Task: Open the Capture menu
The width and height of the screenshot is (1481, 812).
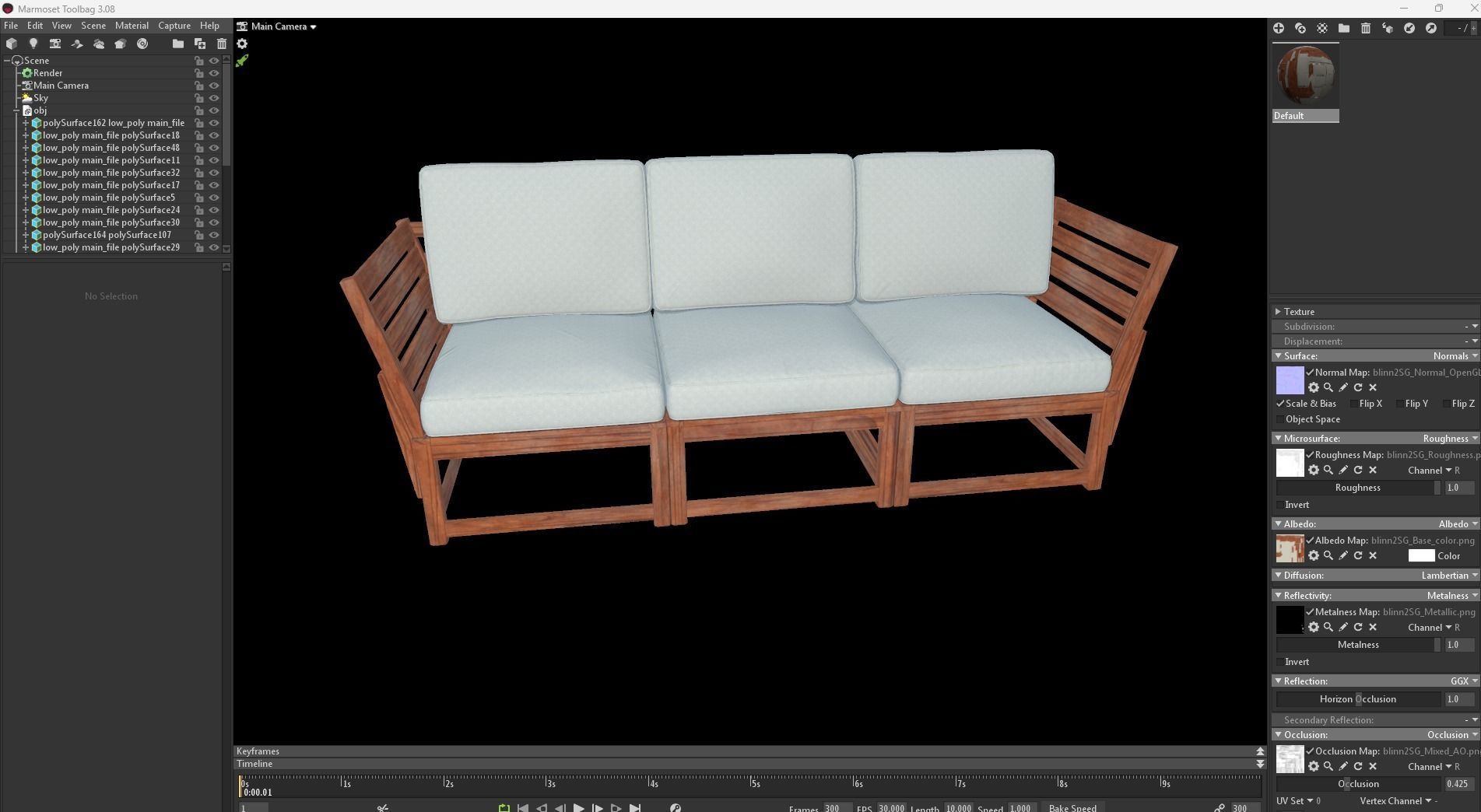Action: pyautogui.click(x=174, y=26)
